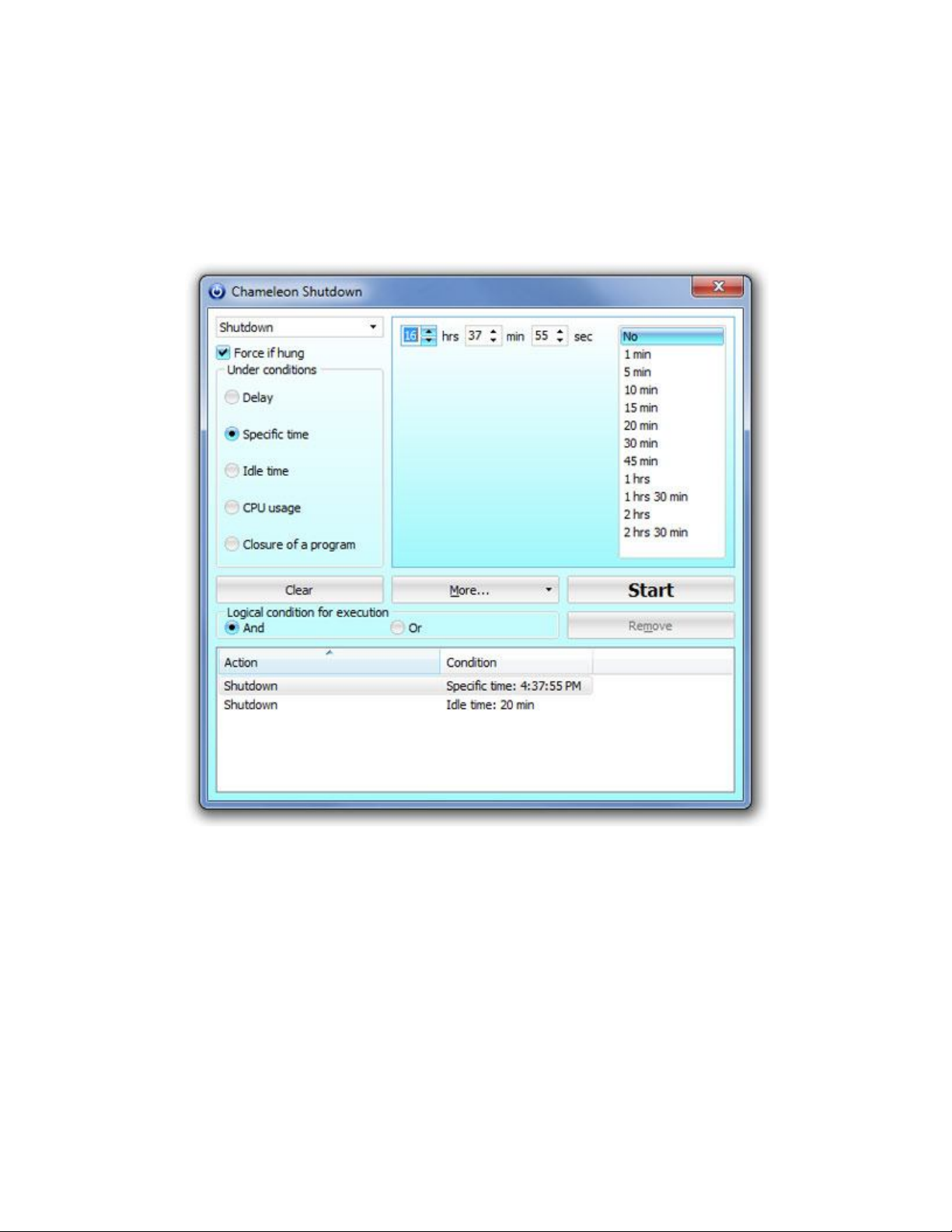Click the seconds field showing 55

pos(542,336)
